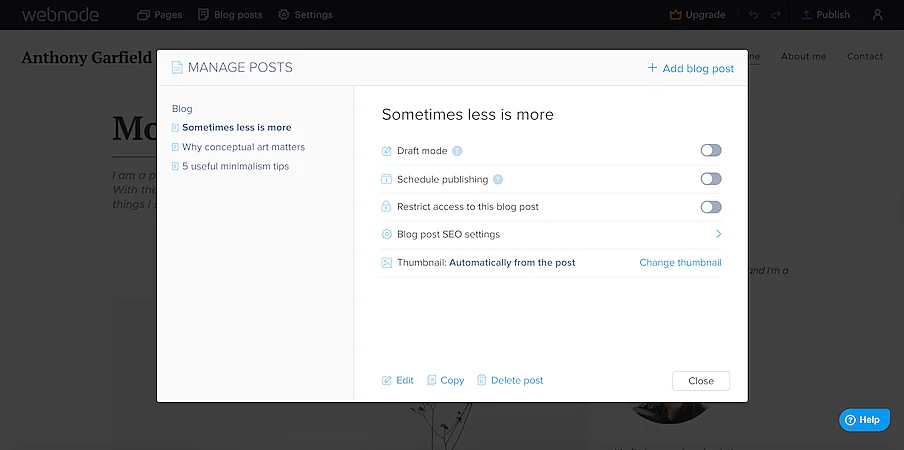Click Delete post

510,380
